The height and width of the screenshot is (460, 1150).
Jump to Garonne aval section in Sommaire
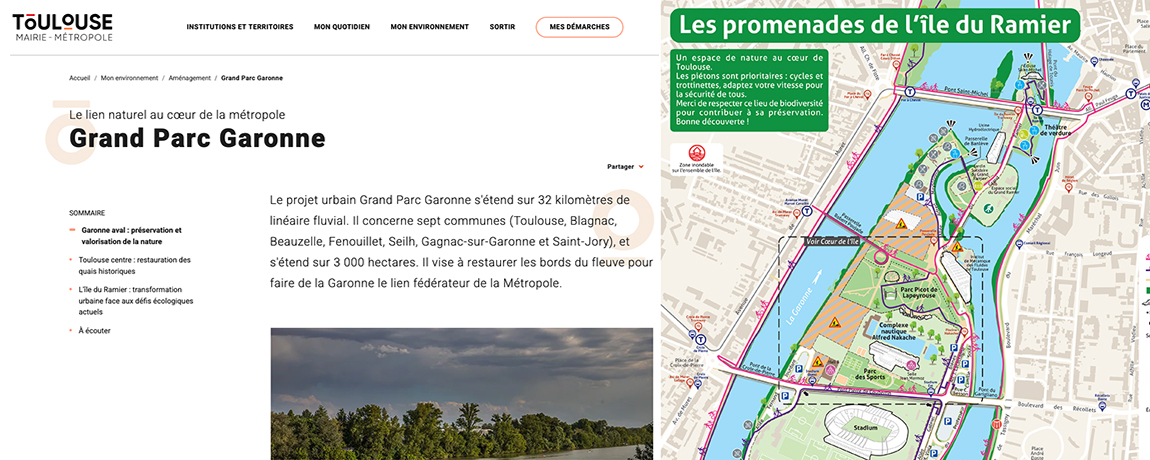pos(131,236)
